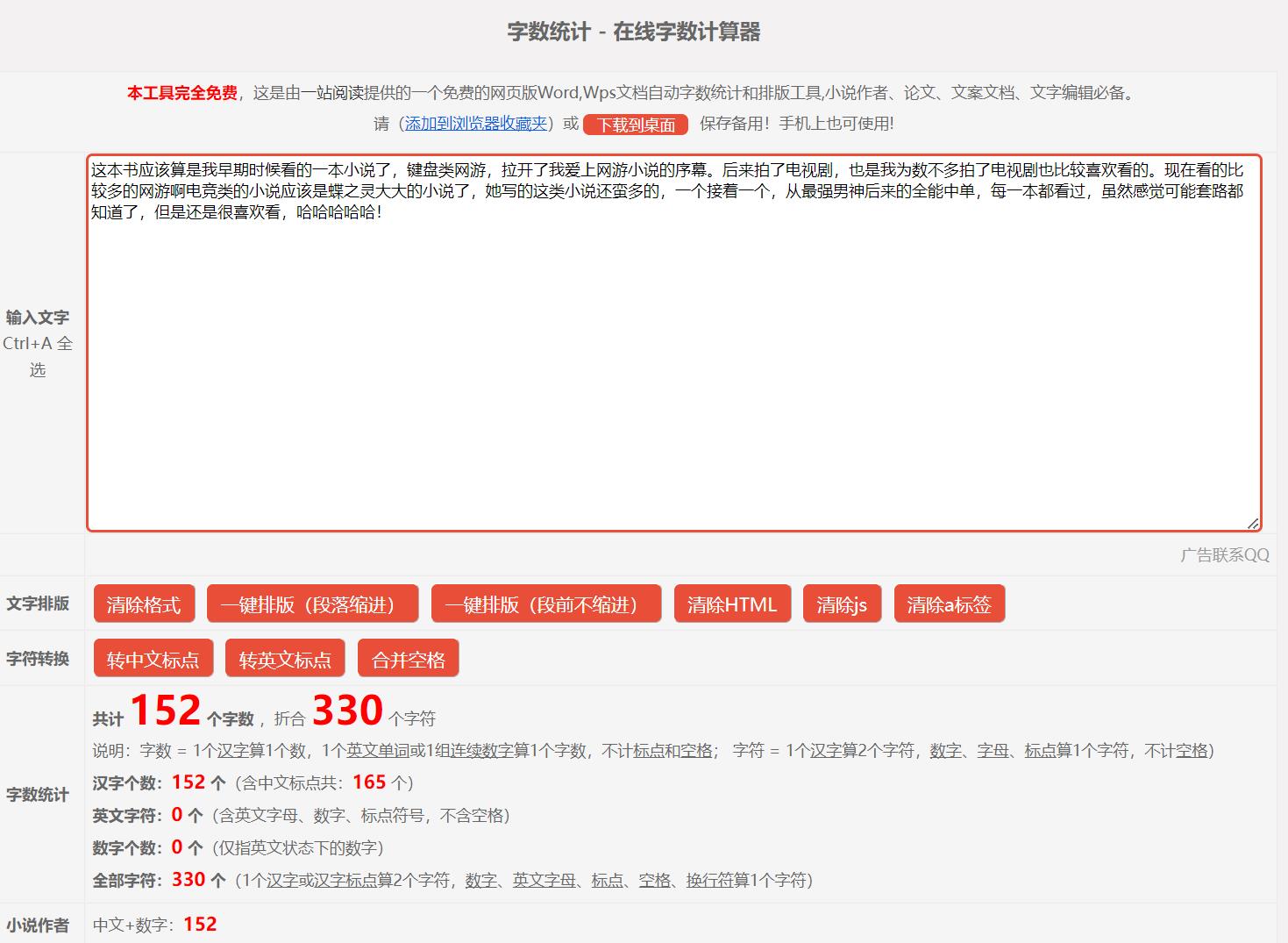The image size is (1288, 943).
Task: Click the total character count 330
Action: (x=348, y=710)
